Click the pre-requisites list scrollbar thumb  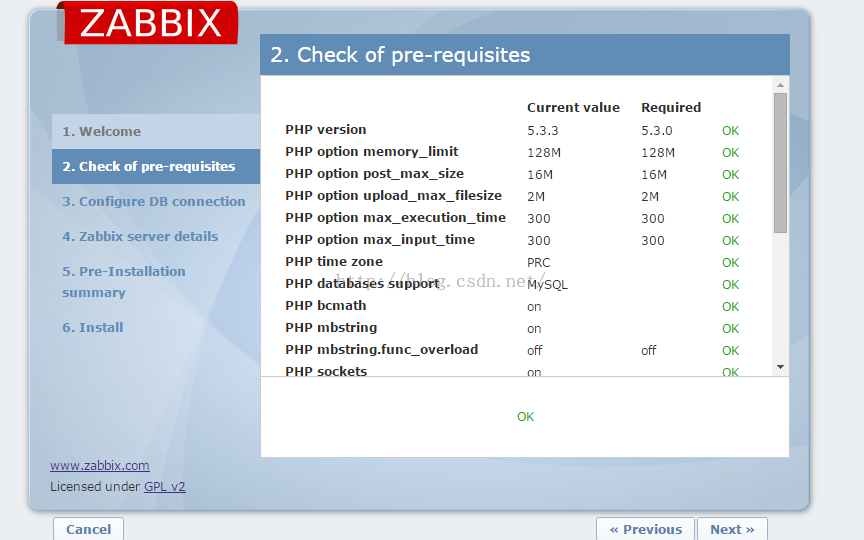click(780, 163)
